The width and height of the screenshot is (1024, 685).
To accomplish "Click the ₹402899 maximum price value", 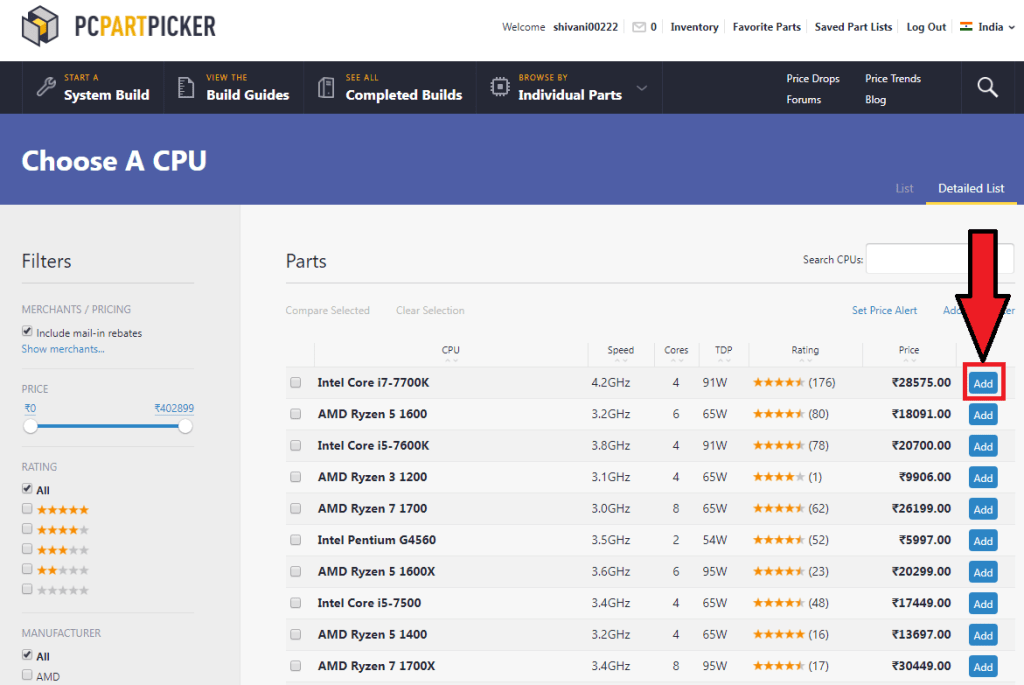I will coord(174,408).
